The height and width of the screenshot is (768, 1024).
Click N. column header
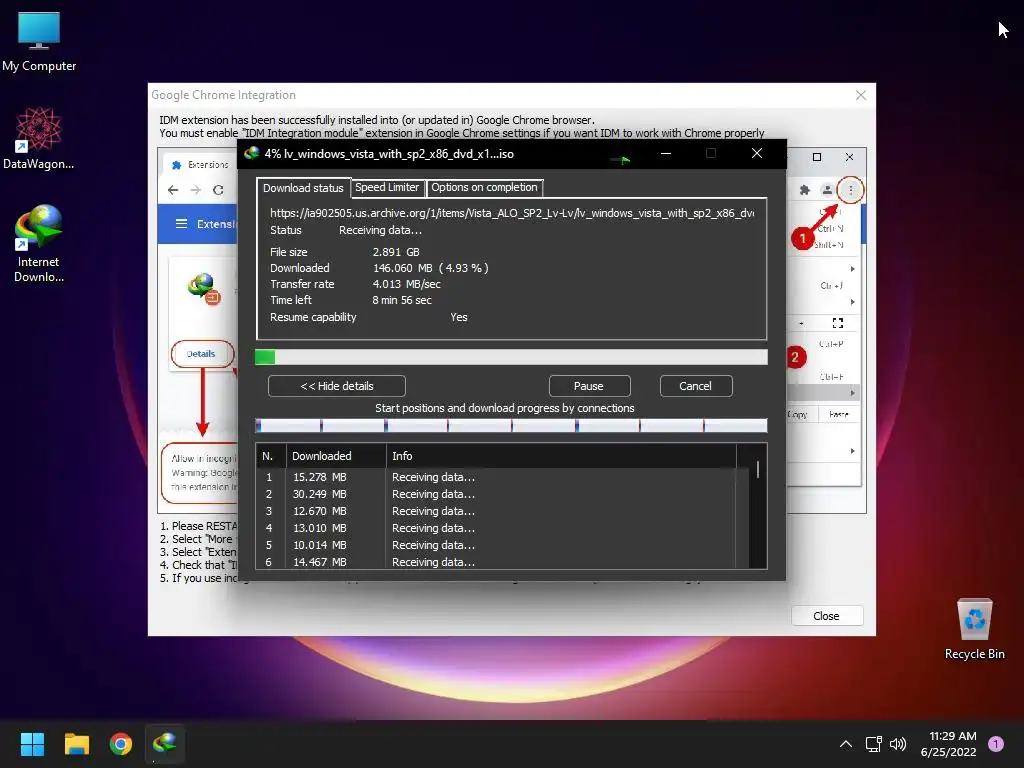pos(270,456)
